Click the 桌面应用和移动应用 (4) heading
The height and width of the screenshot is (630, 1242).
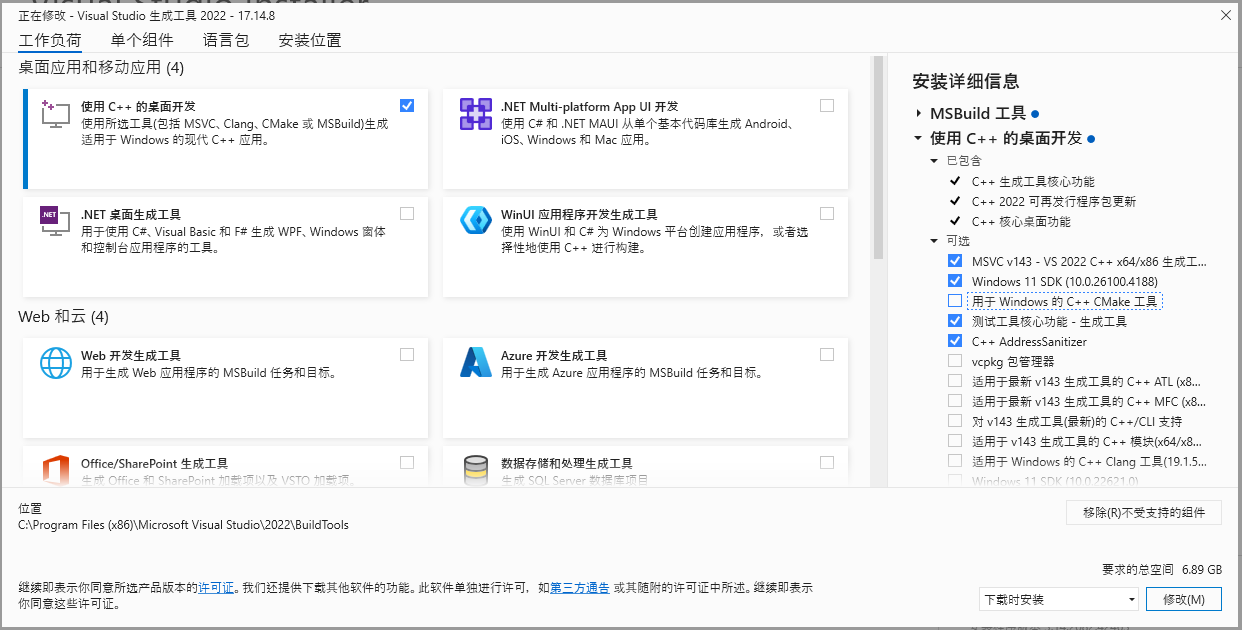[101, 68]
